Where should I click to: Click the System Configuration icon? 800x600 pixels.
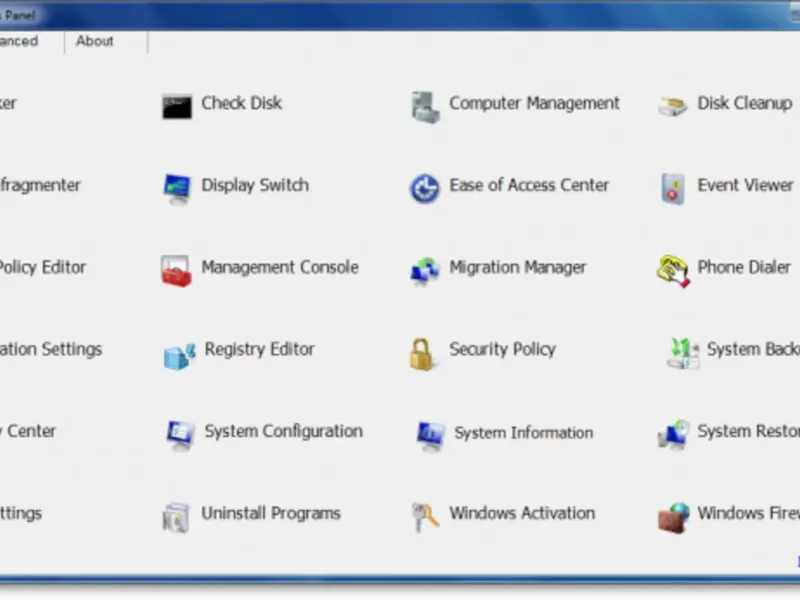coord(181,435)
